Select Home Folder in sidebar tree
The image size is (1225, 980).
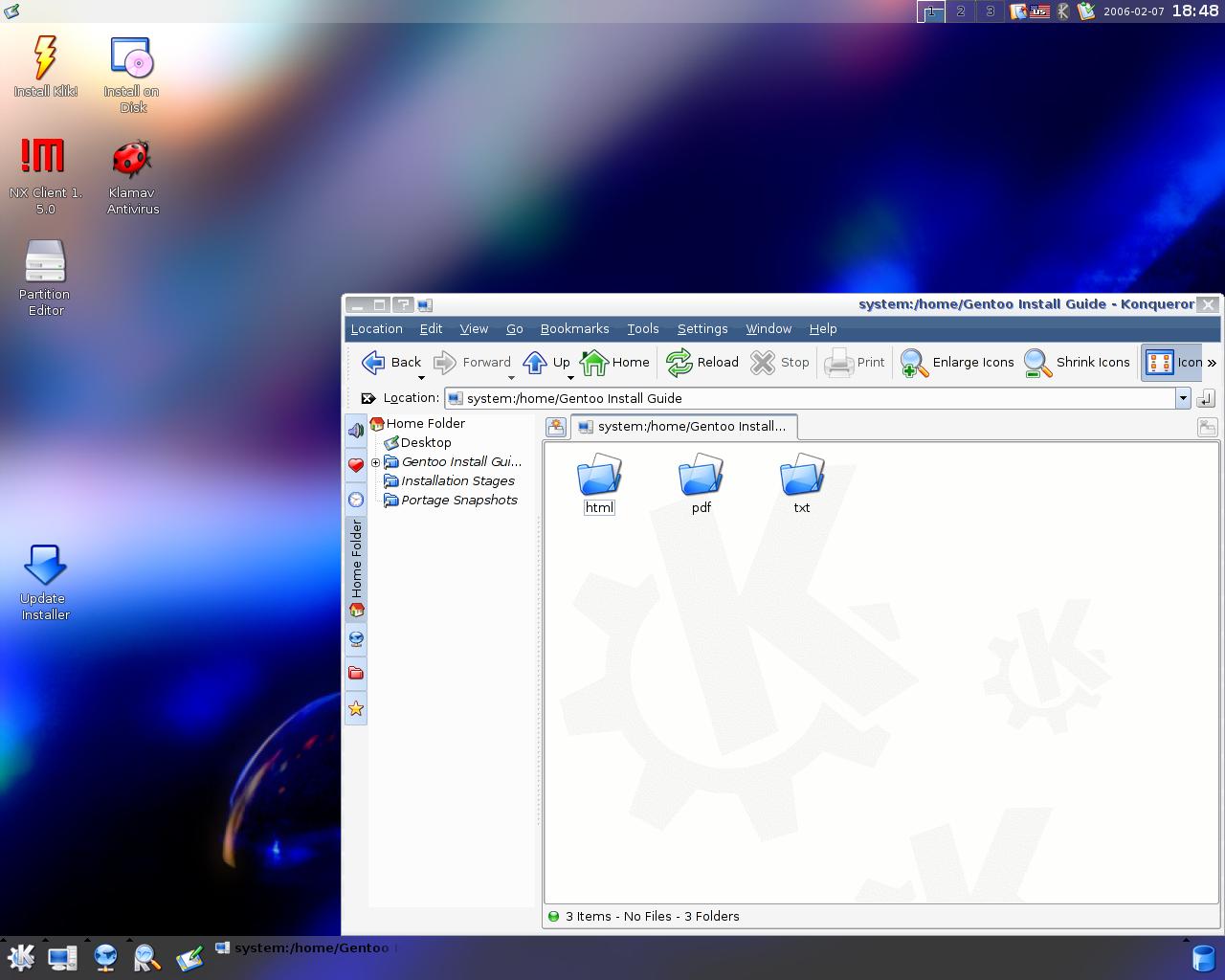tap(417, 423)
